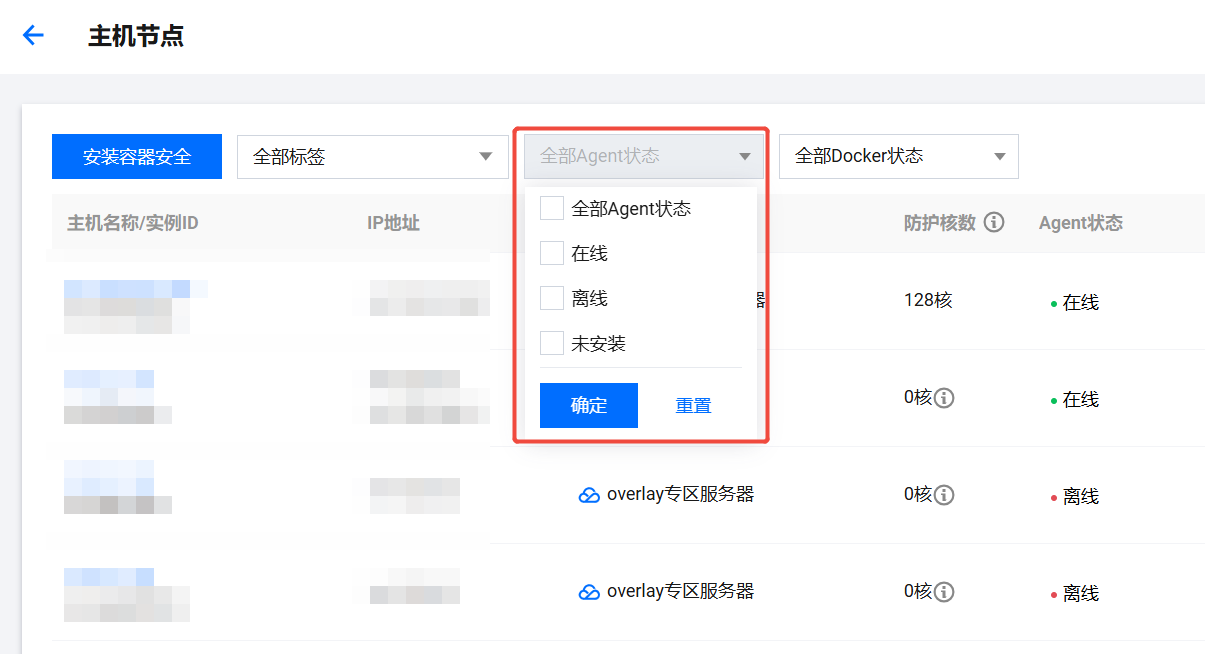This screenshot has width=1205, height=654.
Task: Click info icon beside 0核 in third row
Action: point(944,495)
